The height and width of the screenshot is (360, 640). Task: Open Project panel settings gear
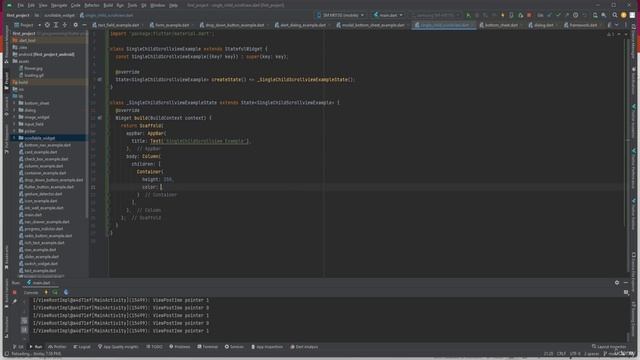(x=76, y=25)
